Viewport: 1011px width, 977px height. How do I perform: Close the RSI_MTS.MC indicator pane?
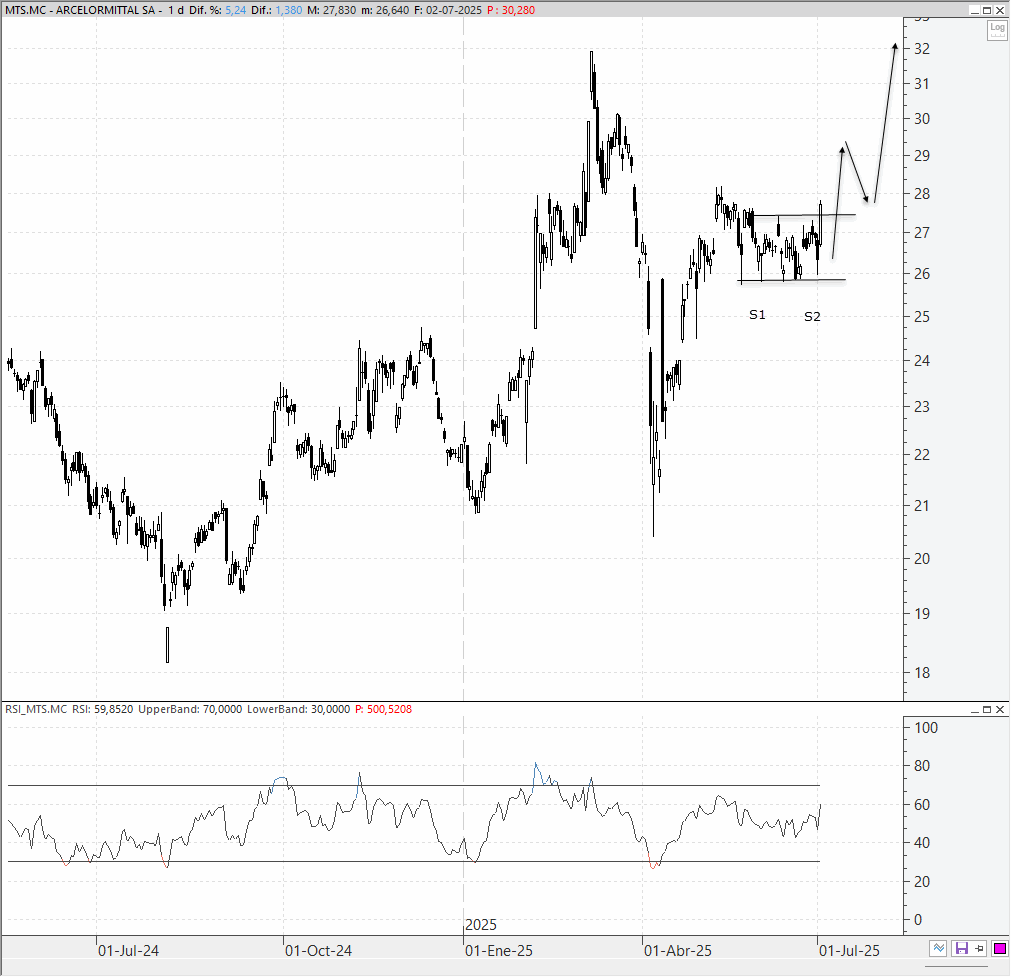(x=999, y=709)
